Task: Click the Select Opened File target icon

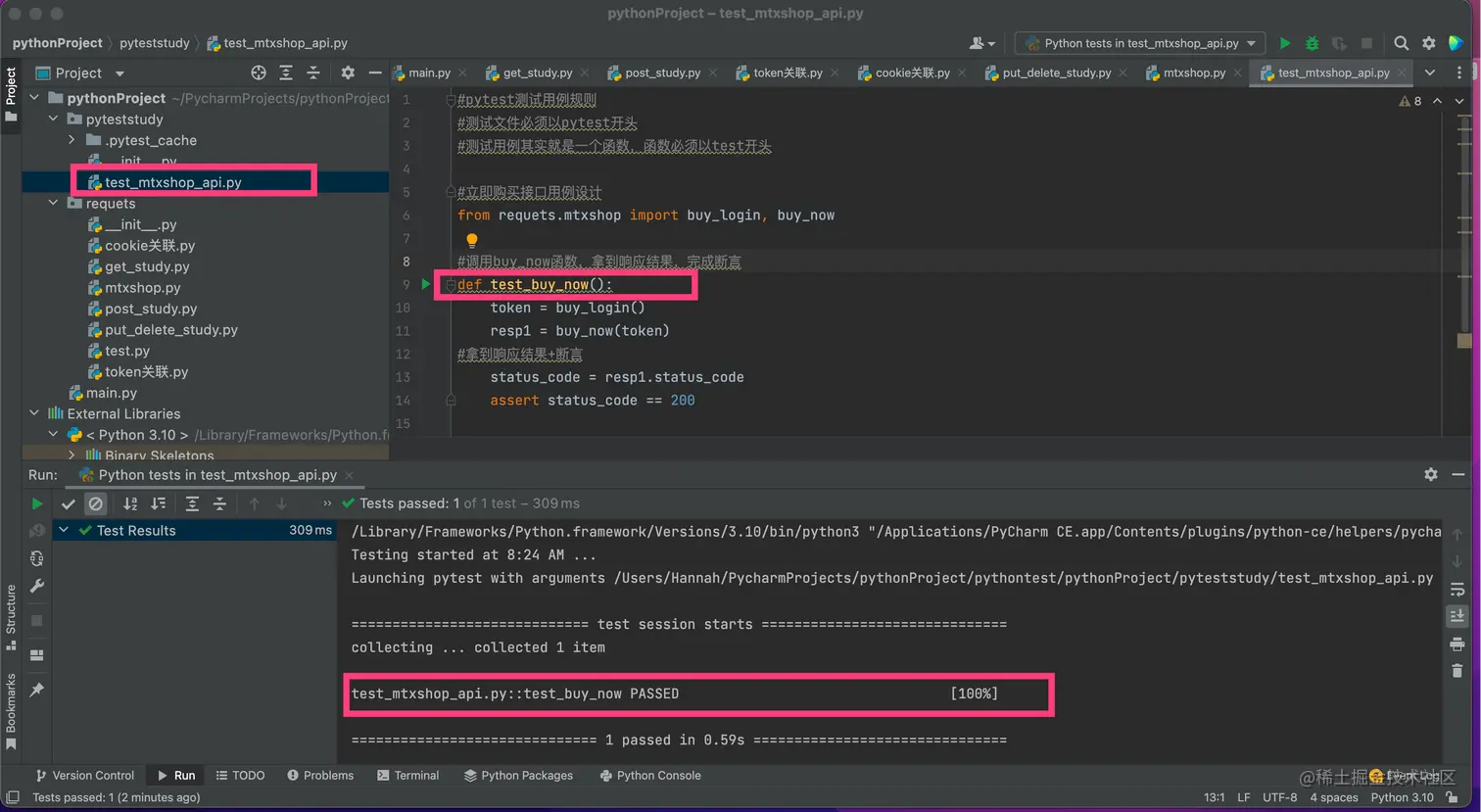Action: click(259, 72)
